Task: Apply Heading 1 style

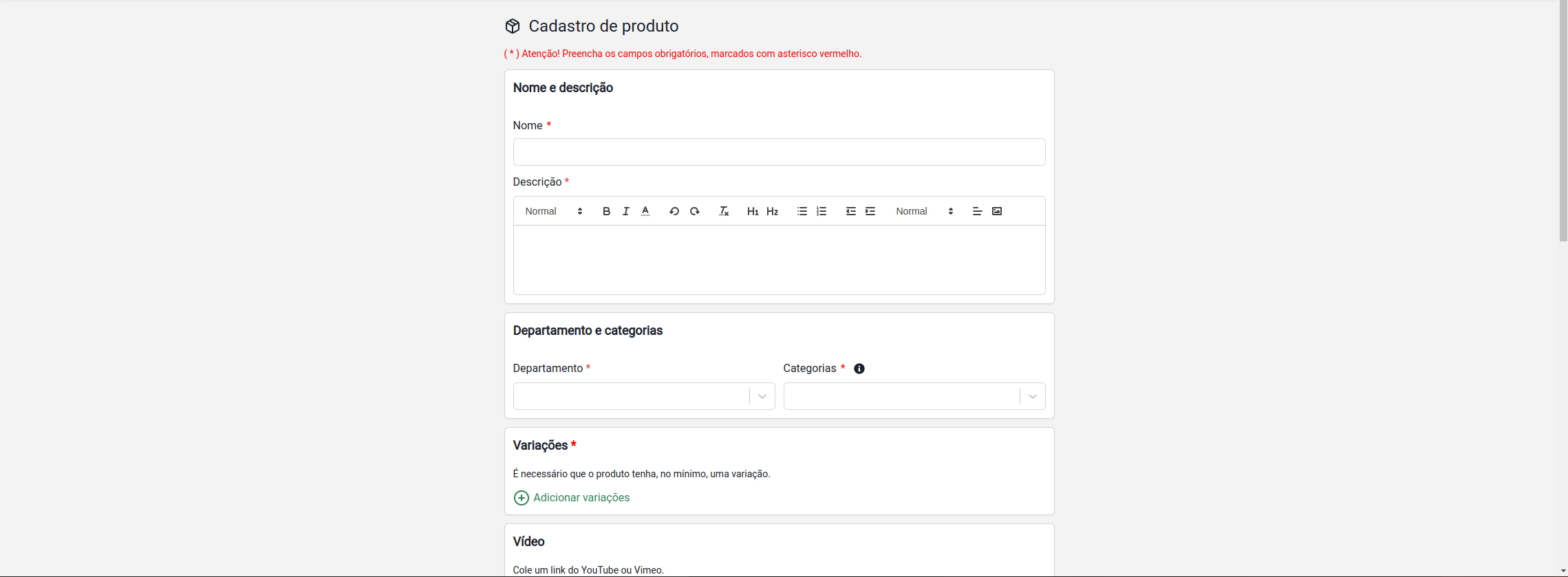Action: (753, 211)
